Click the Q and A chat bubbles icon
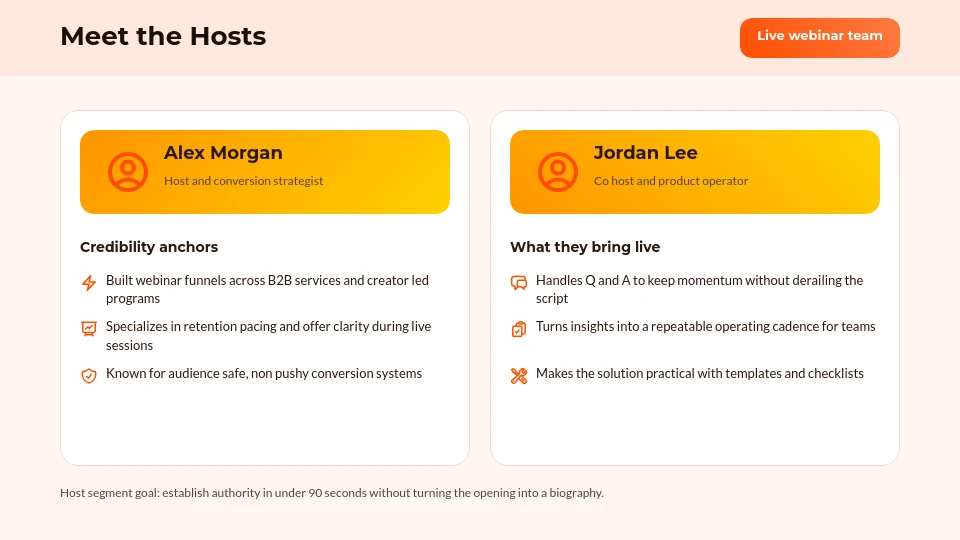The image size is (960, 540). click(518, 283)
